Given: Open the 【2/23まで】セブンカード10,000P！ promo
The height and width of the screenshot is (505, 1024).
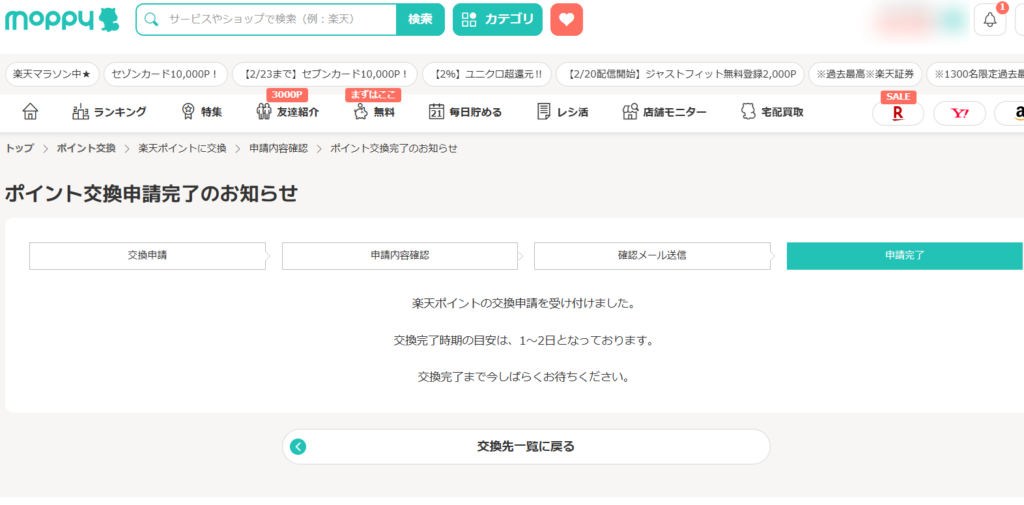Looking at the screenshot, I should tap(325, 74).
